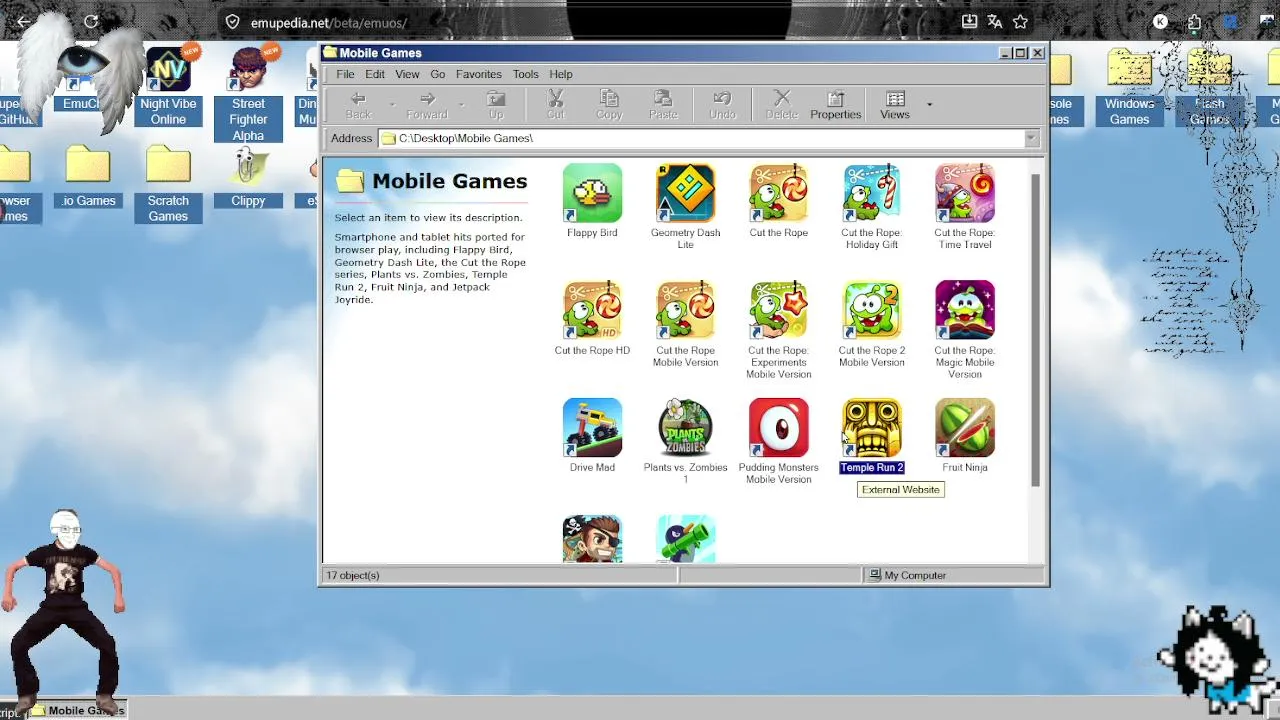
Task: Open the Fruit Ninja shortcut
Action: click(x=964, y=427)
